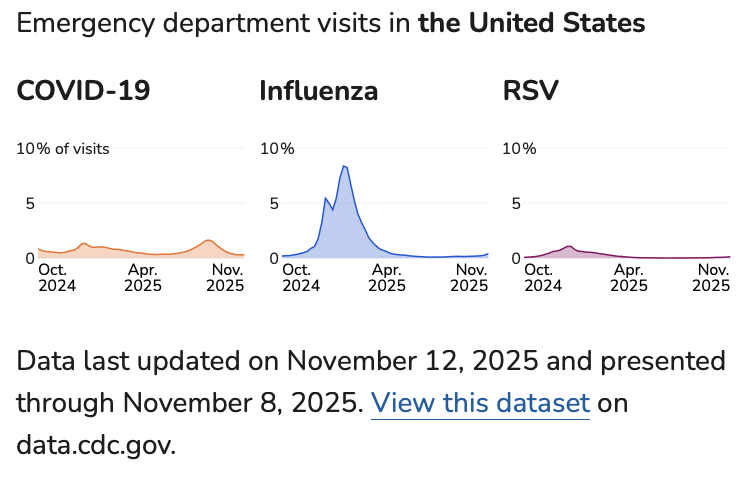Viewport: 746px width, 480px height.
Task: Click the 5 axis label on RSV chart
Action: point(517,203)
